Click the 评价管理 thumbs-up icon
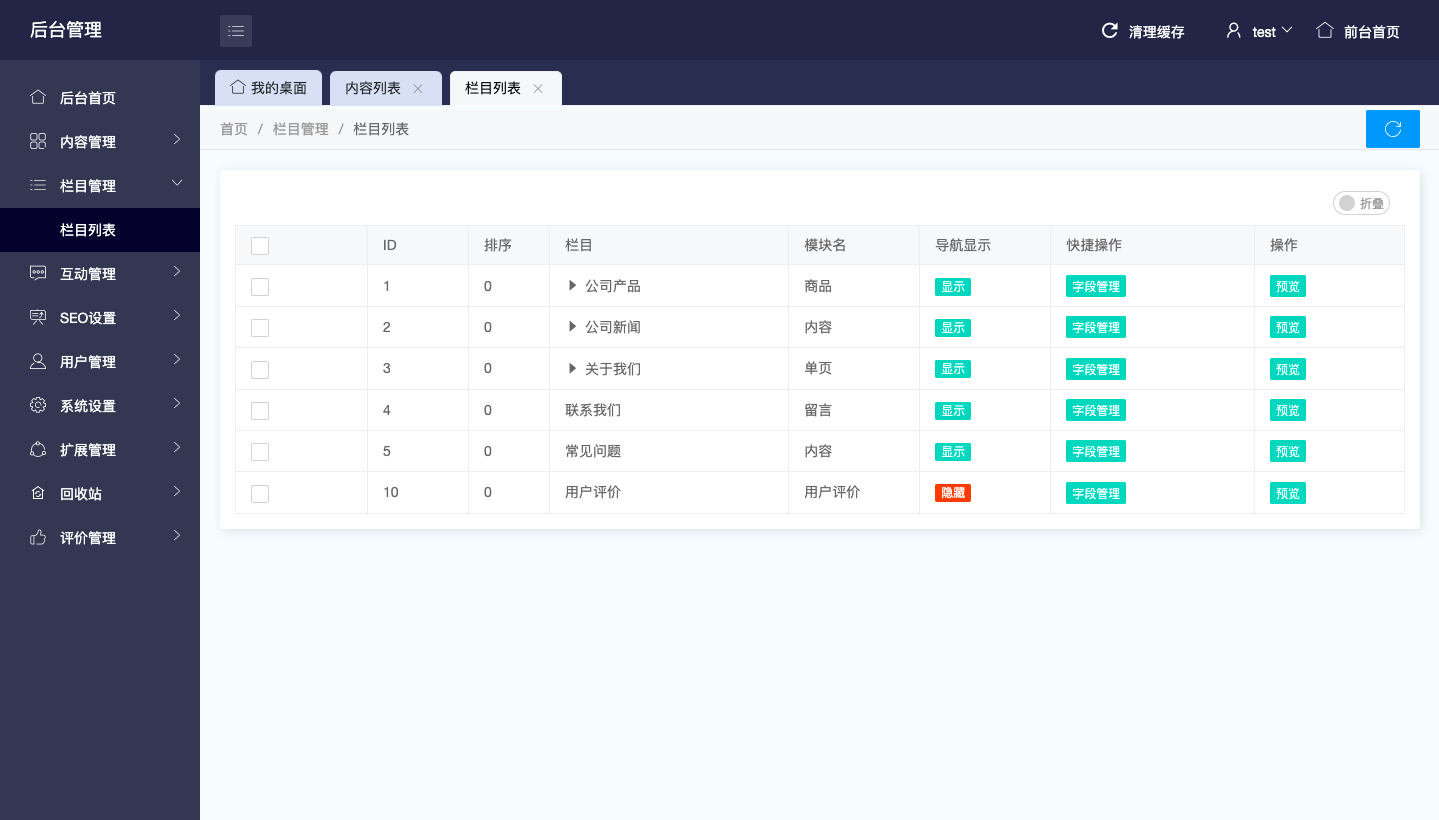This screenshot has width=1439, height=820. pyautogui.click(x=38, y=538)
